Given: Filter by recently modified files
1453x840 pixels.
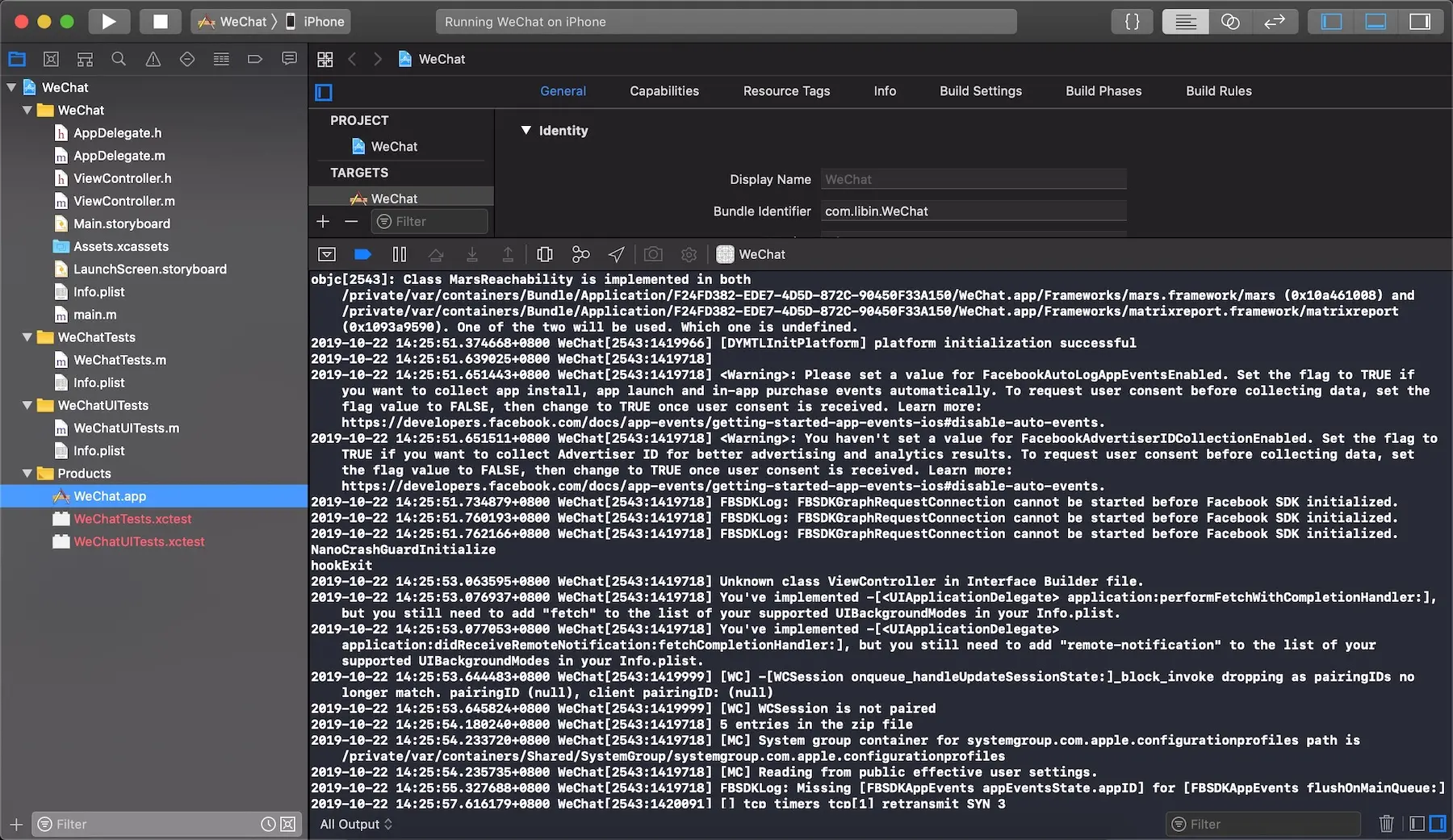Looking at the screenshot, I should coord(268,824).
